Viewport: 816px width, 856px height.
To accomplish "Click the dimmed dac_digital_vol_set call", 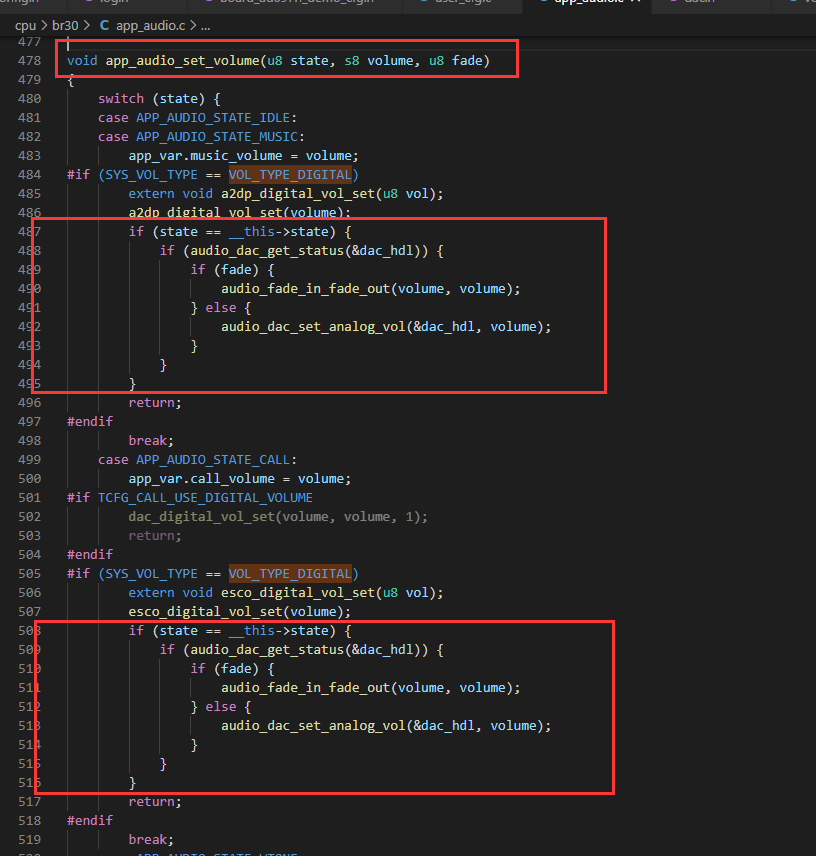I will point(201,516).
